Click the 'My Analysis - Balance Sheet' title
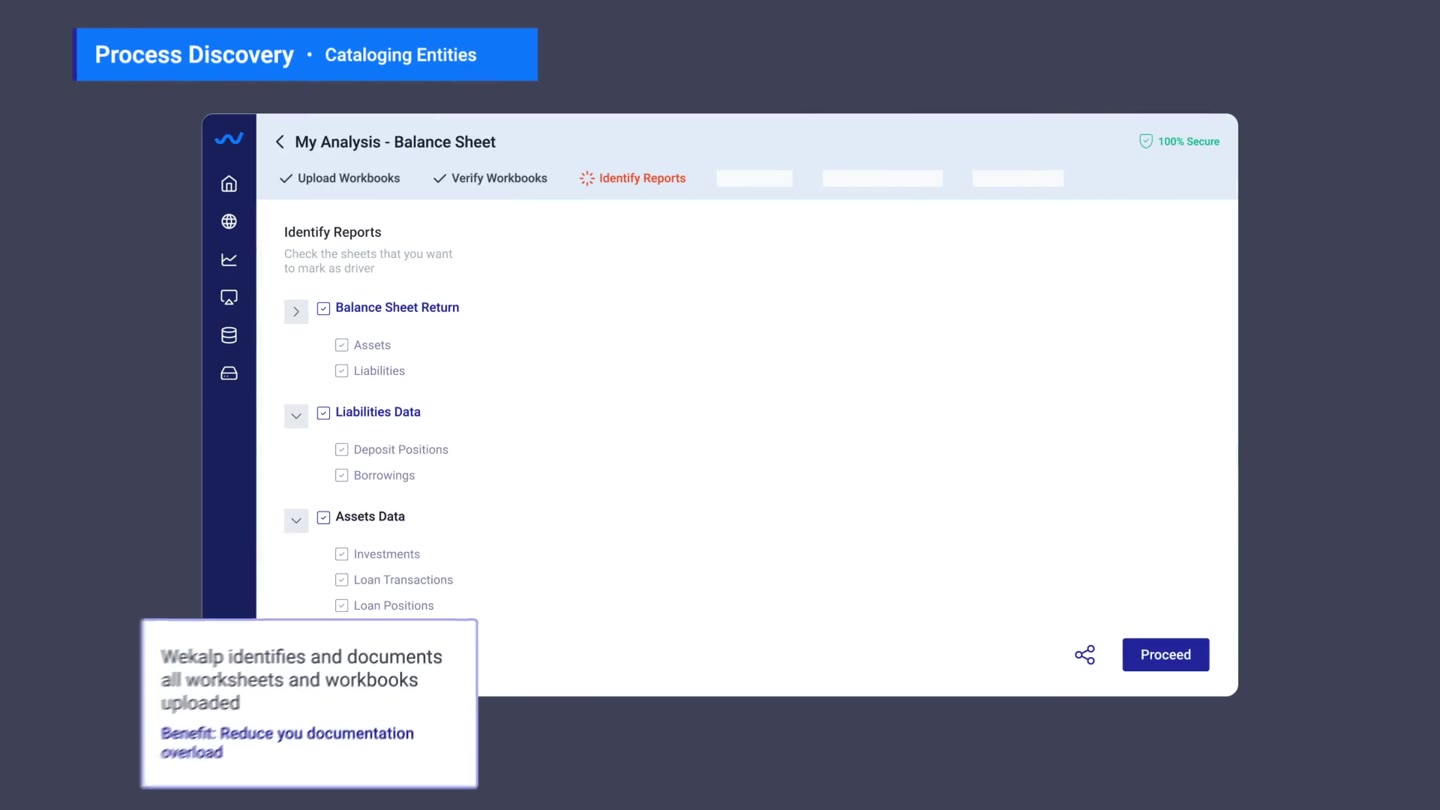 click(395, 142)
